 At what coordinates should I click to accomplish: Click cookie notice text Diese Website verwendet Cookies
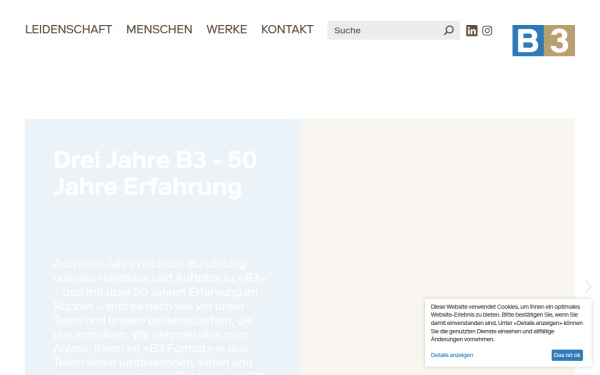tap(507, 323)
